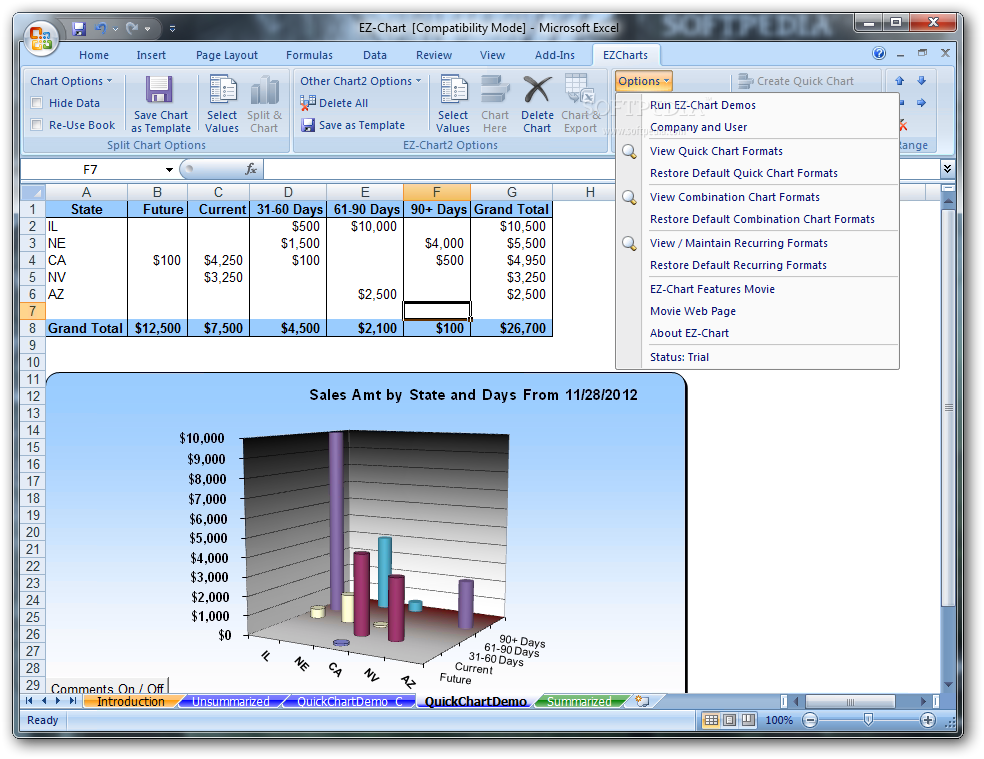The height and width of the screenshot is (759, 984).
Task: Click Delete All in EZ-Chart2 Options
Action: (334, 103)
